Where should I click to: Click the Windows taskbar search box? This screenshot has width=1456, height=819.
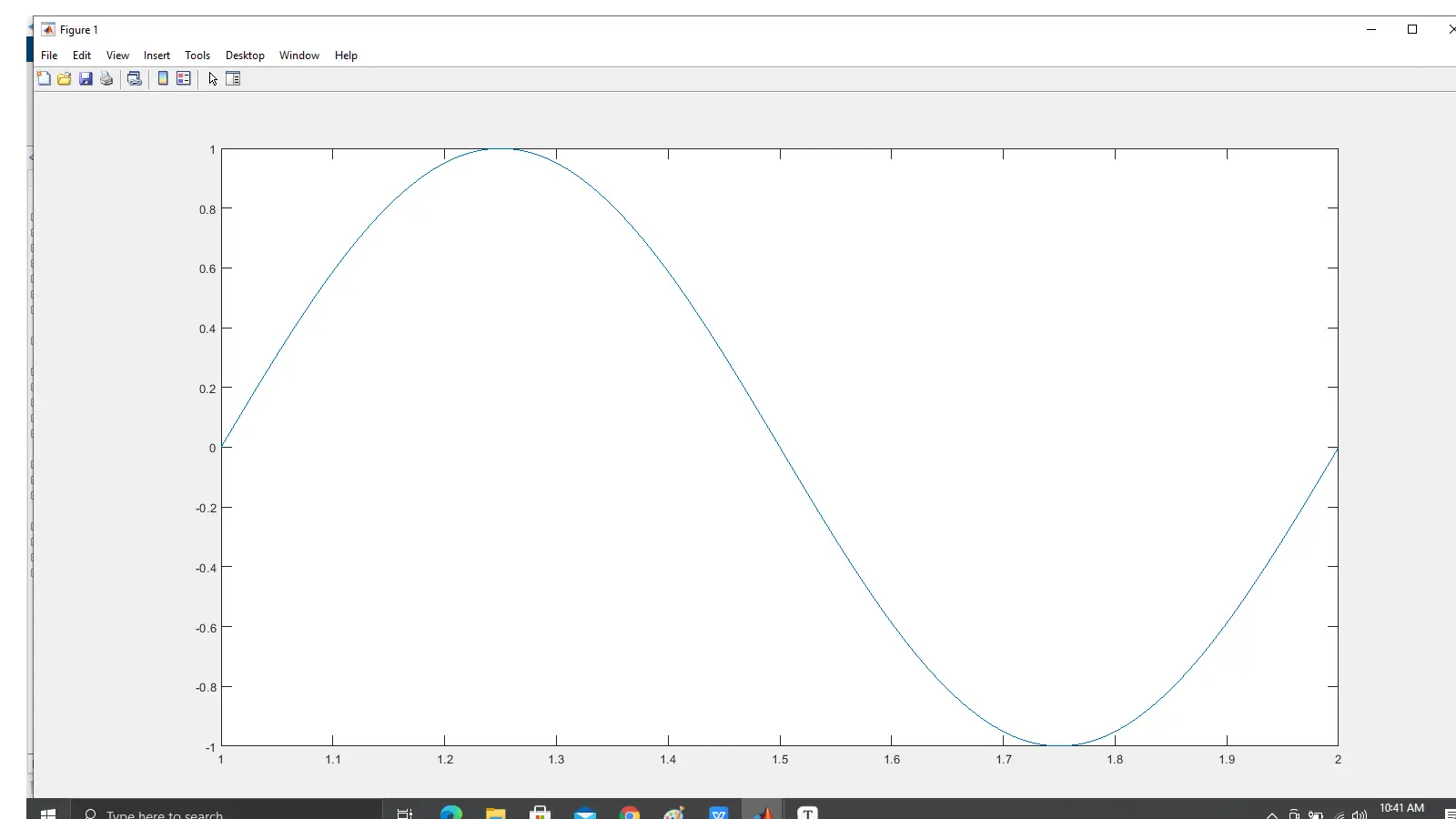click(164, 813)
